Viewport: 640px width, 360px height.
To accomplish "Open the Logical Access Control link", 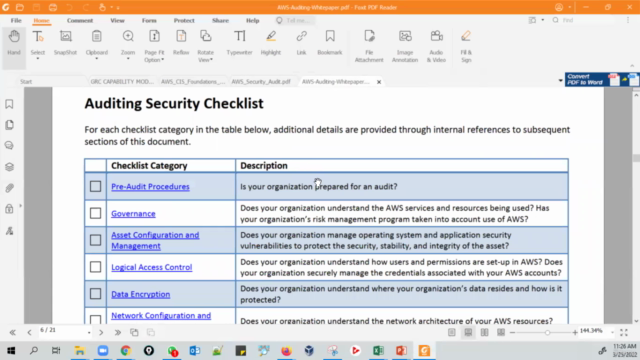I will coord(151,267).
